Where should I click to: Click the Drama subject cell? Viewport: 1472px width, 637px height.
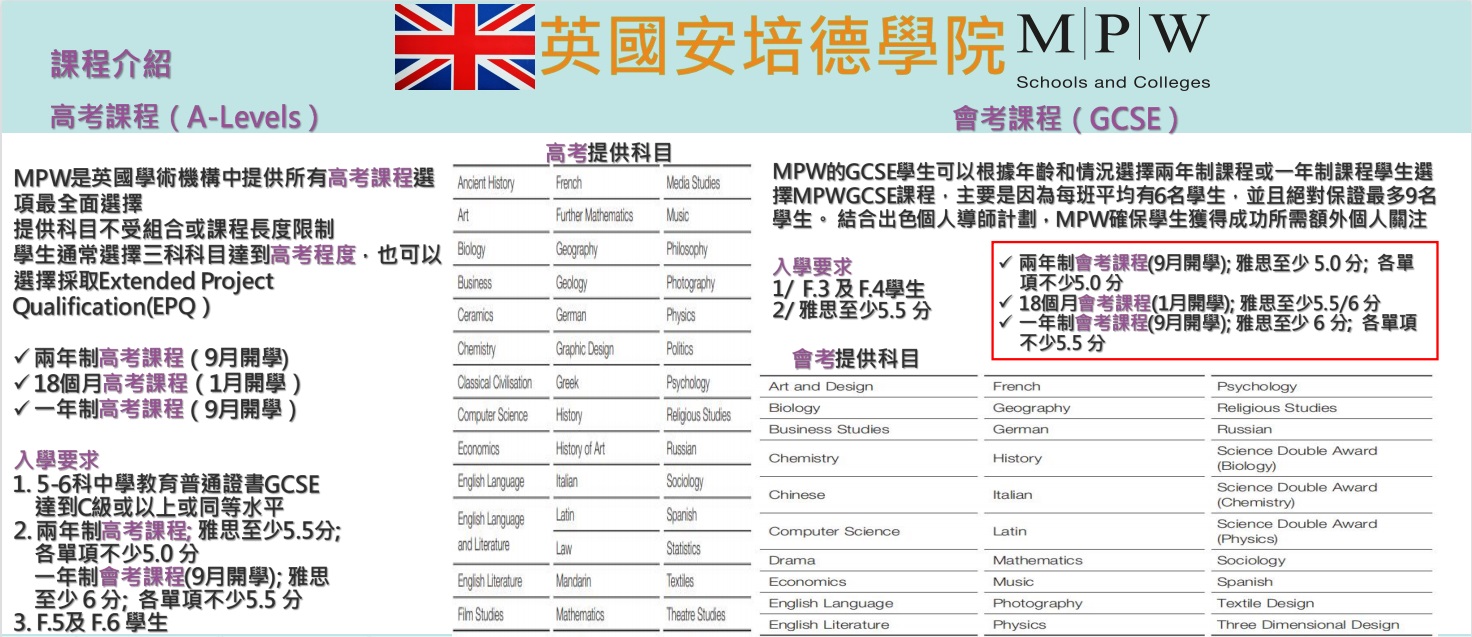click(x=792, y=560)
